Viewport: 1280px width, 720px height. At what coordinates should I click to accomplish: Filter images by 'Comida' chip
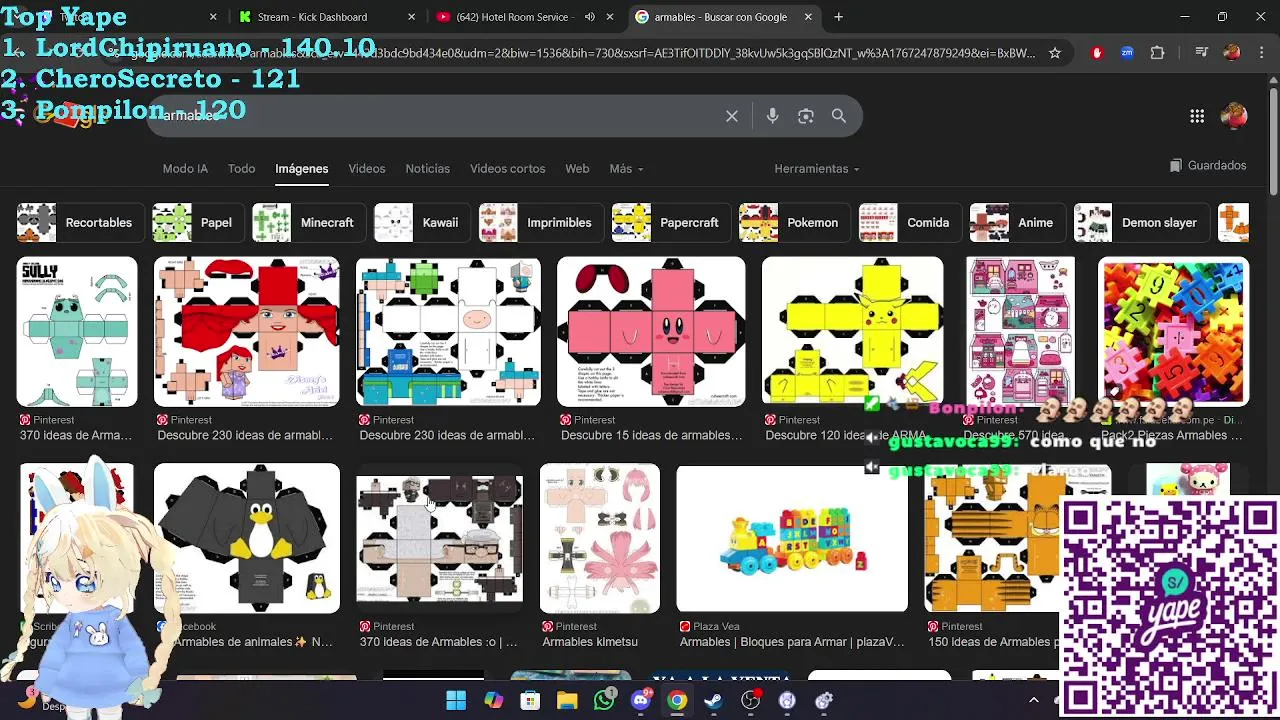point(910,223)
